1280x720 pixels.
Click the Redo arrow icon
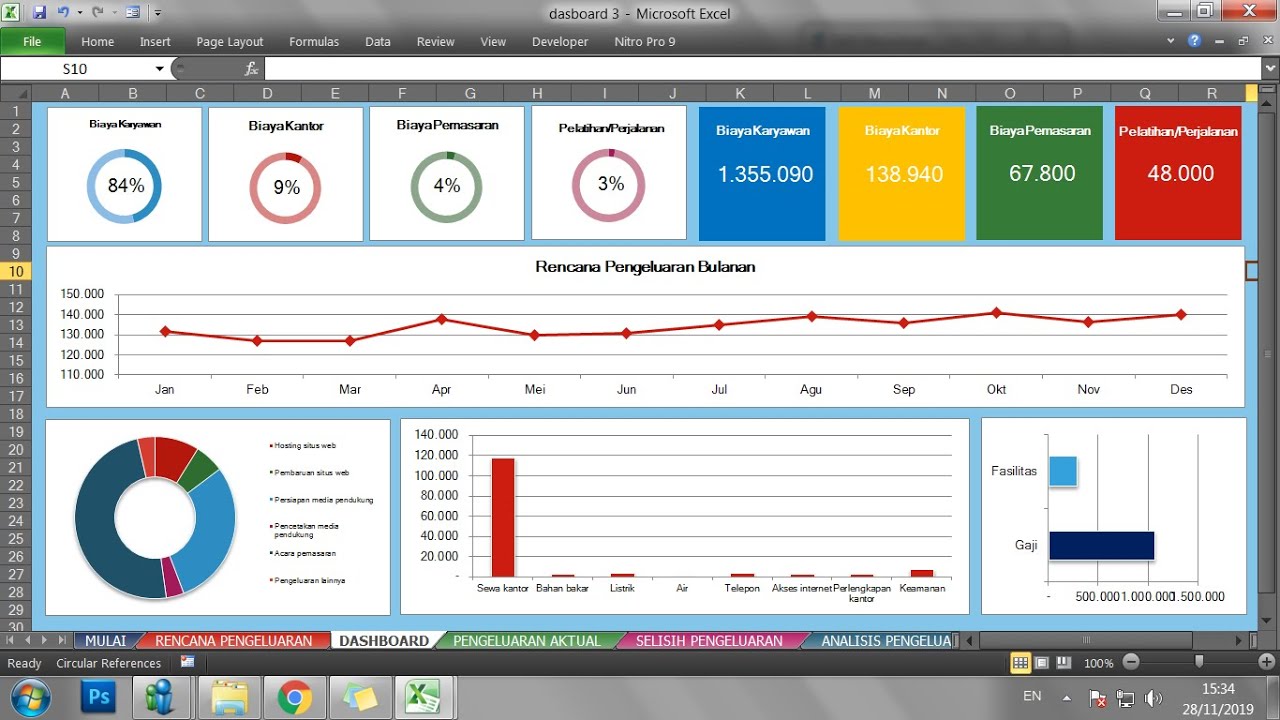[97, 13]
